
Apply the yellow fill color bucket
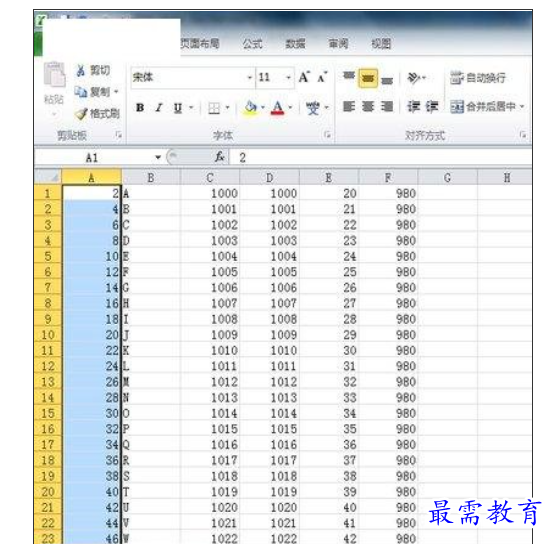pyautogui.click(x=250, y=108)
